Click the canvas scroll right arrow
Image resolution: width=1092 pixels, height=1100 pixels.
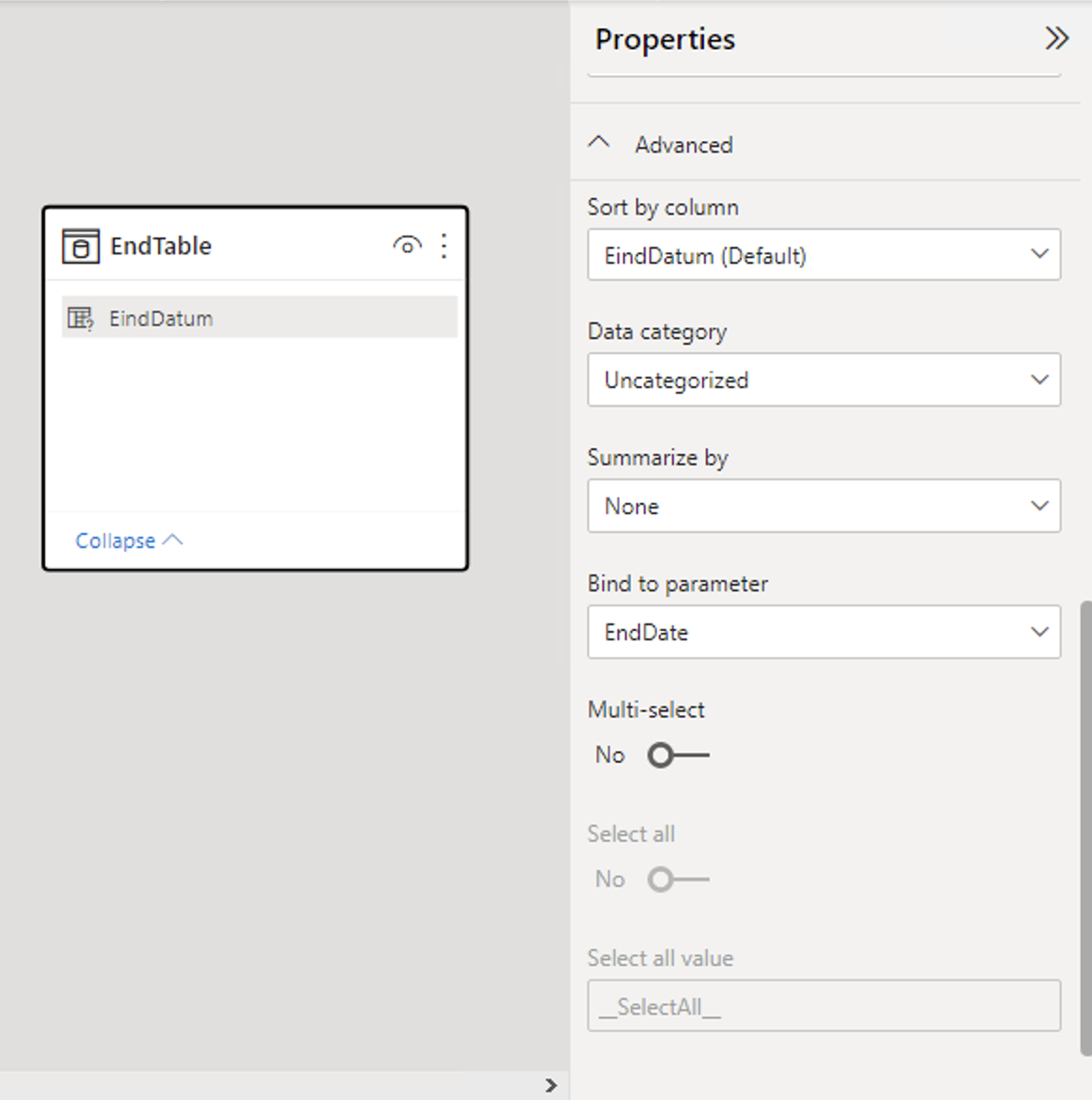[552, 1085]
